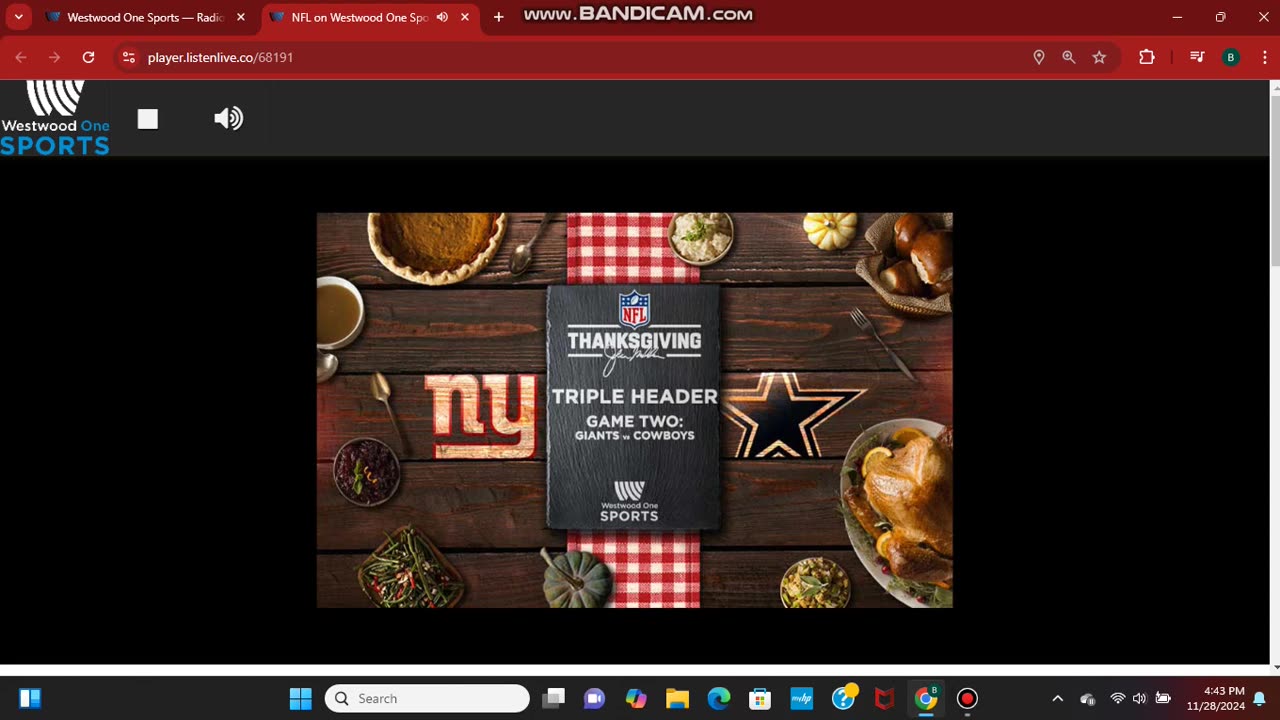Open the Windows Start menu
The height and width of the screenshot is (720, 1280).
(300, 698)
